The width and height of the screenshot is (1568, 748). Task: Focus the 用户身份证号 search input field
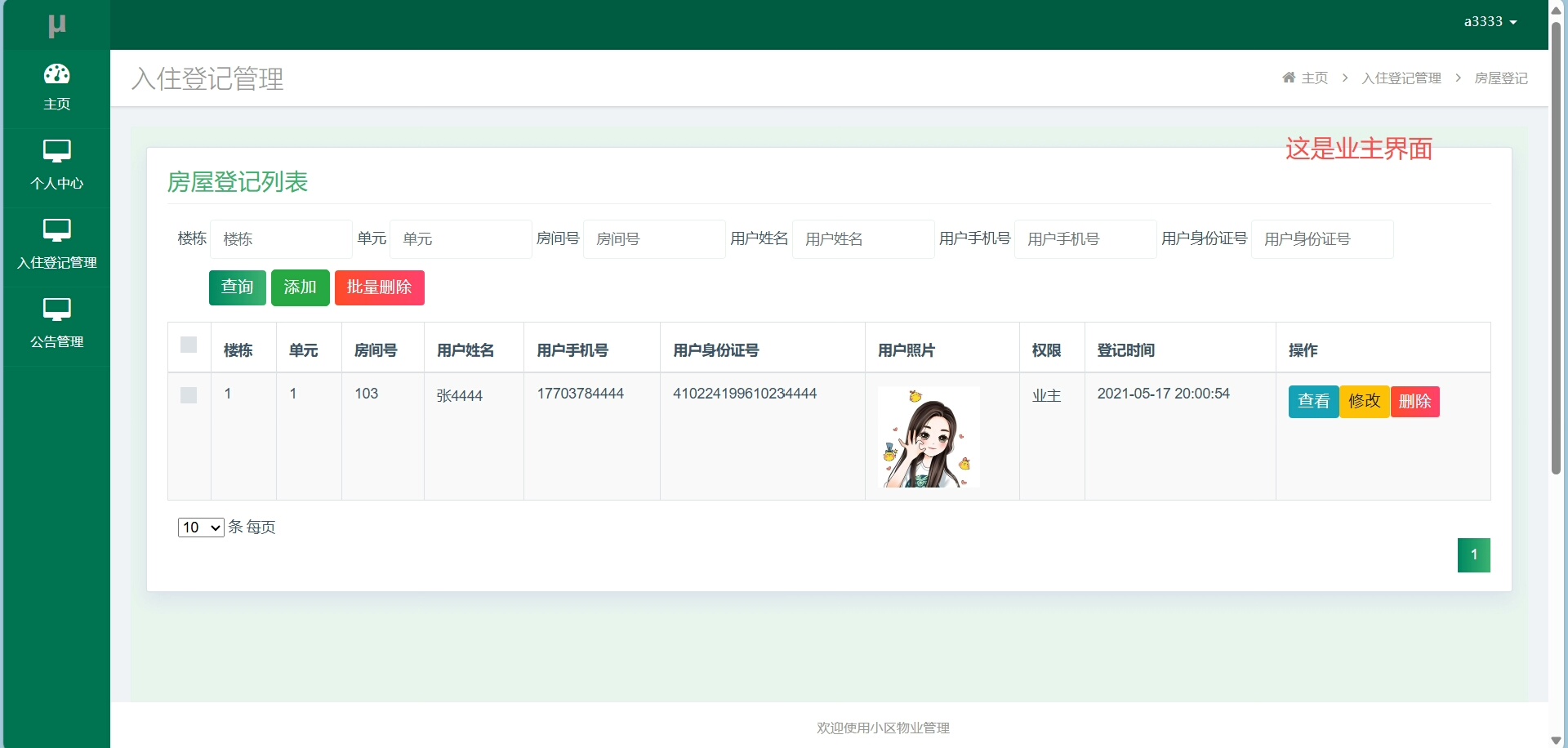point(1322,239)
